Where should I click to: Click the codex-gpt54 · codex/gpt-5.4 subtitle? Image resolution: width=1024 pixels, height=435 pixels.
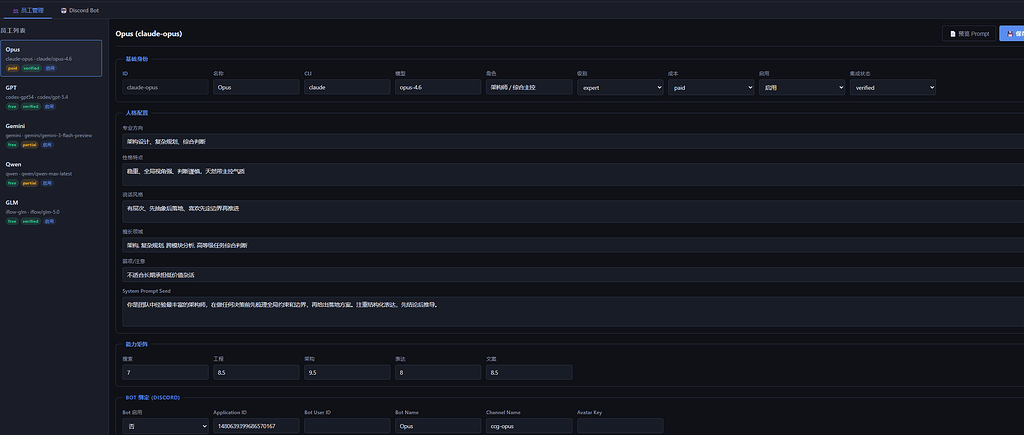[37, 97]
